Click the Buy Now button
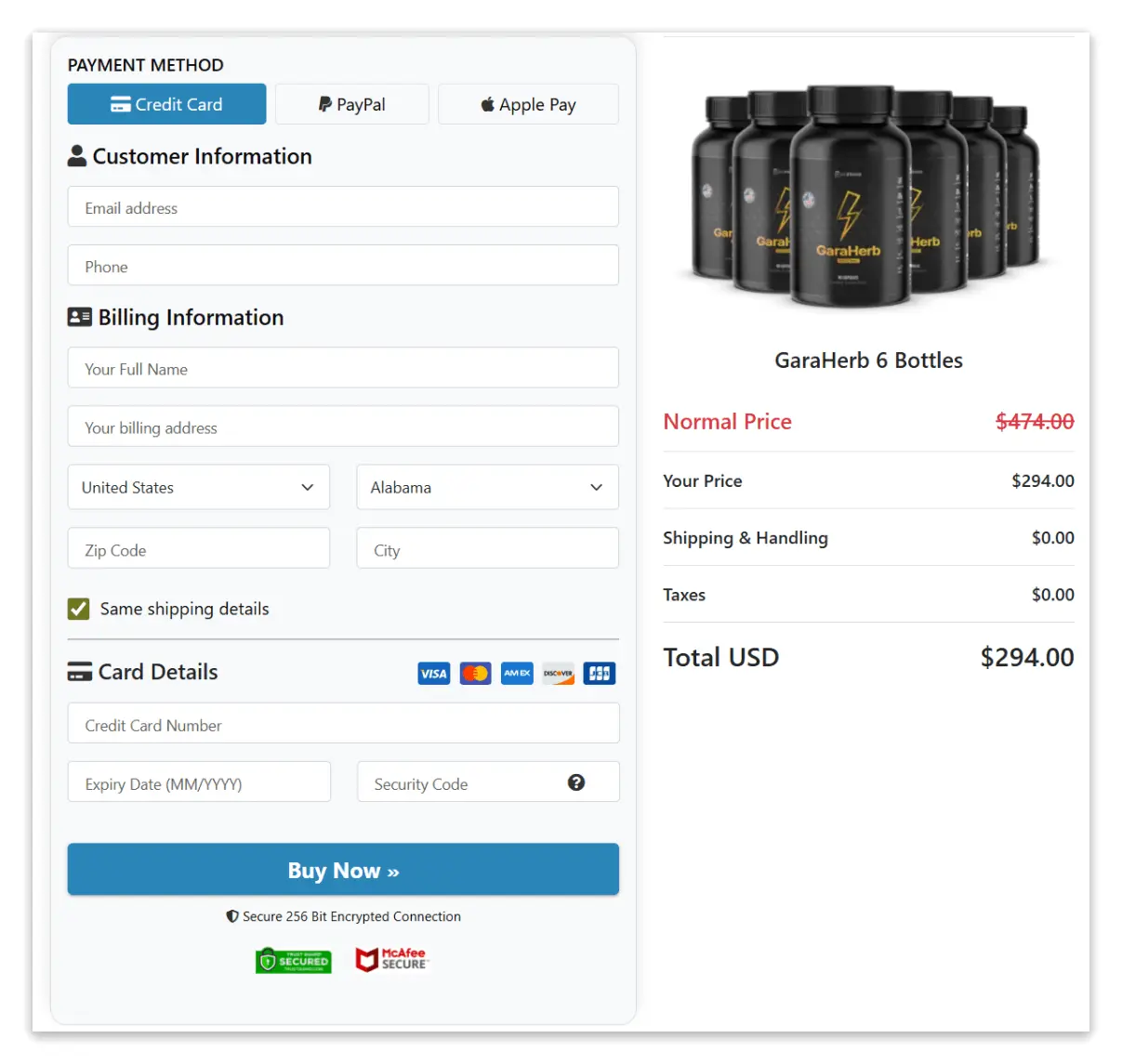The image size is (1122, 1064). tap(342, 870)
